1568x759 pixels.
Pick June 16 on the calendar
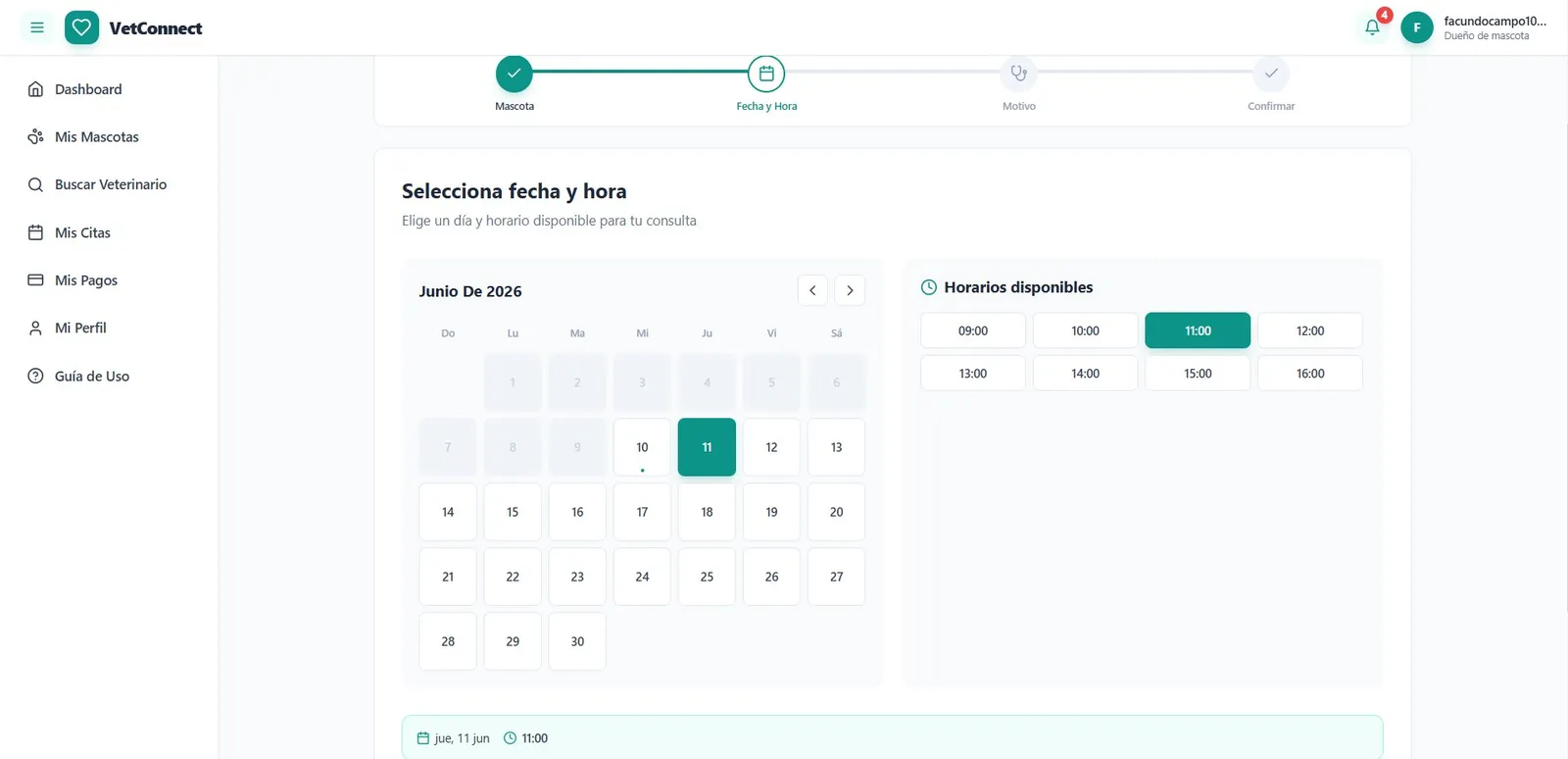(x=577, y=512)
